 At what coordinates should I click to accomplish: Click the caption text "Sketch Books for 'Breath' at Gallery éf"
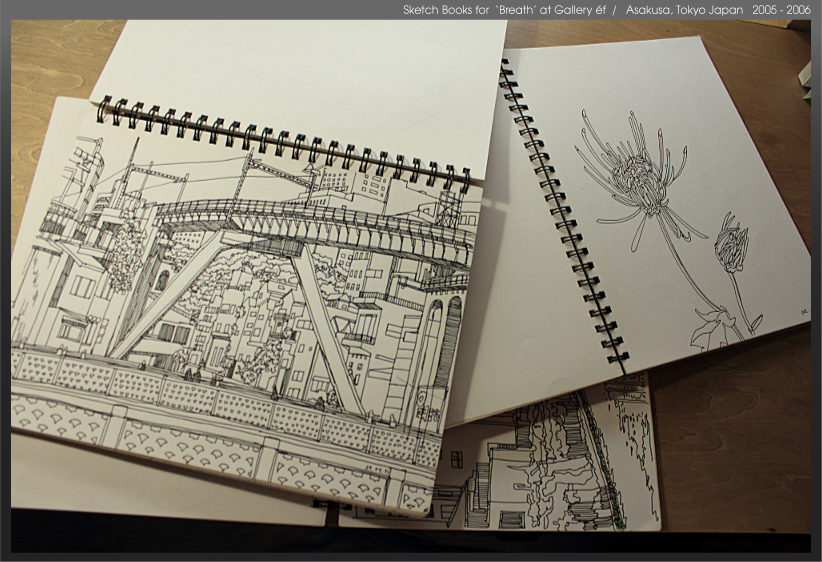tap(504, 10)
